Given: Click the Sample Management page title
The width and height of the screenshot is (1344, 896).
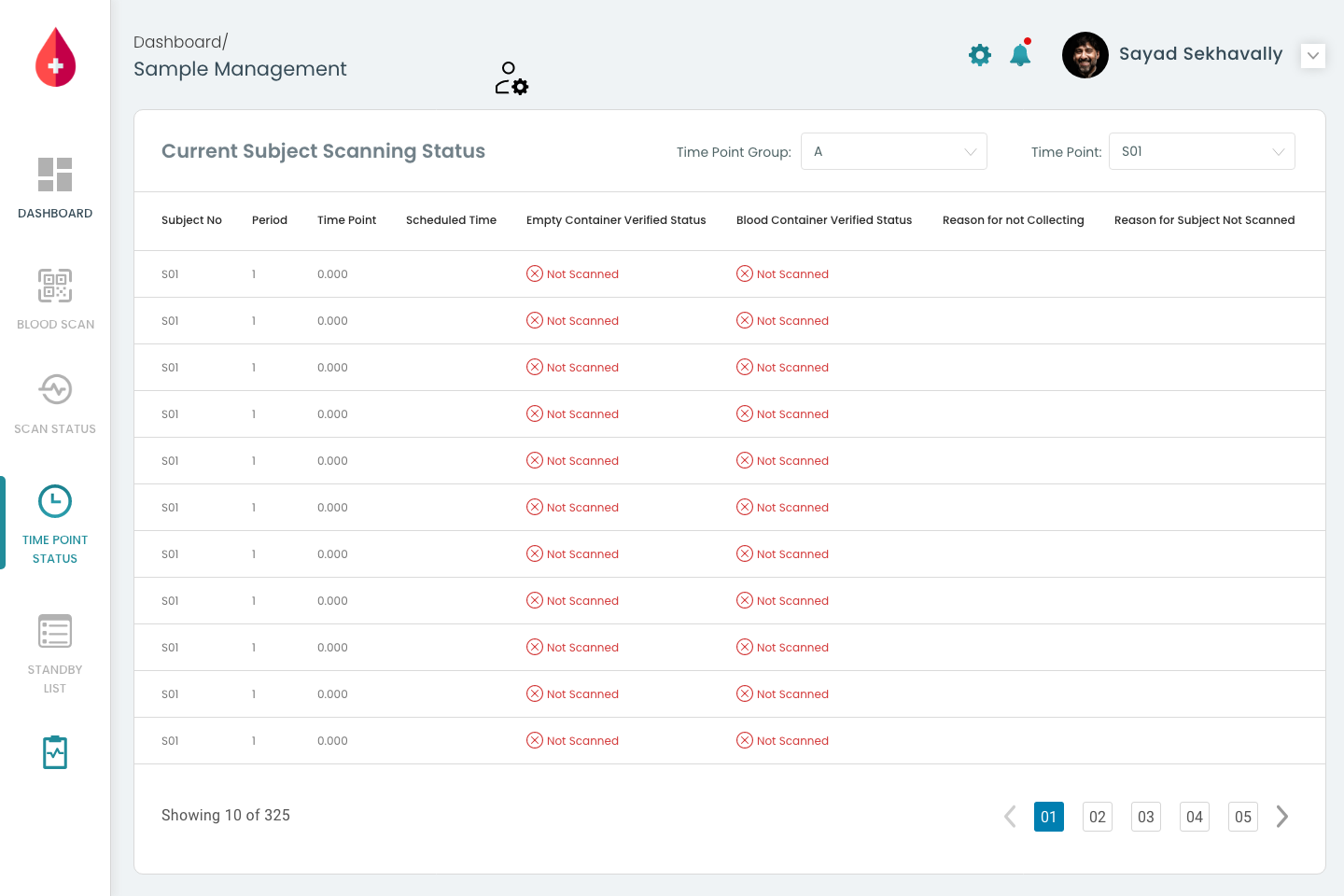Looking at the screenshot, I should pyautogui.click(x=240, y=69).
